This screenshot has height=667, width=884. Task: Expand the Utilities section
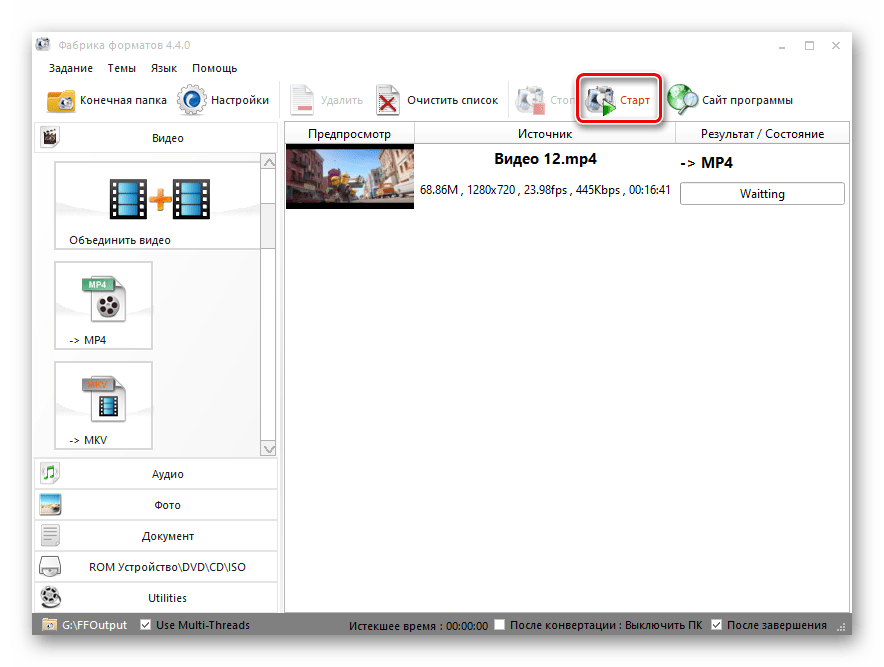click(156, 598)
